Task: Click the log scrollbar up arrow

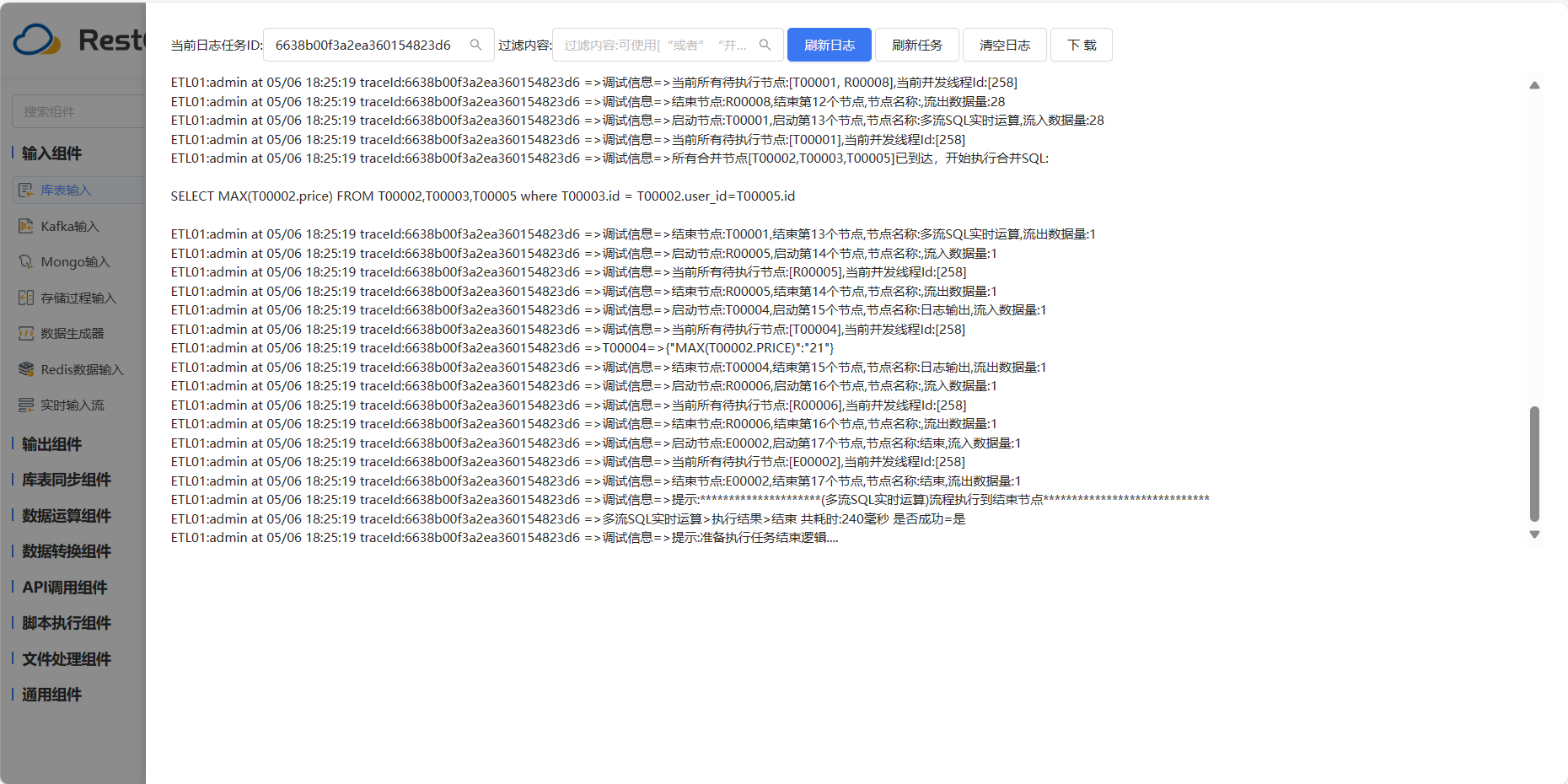Action: click(1534, 85)
